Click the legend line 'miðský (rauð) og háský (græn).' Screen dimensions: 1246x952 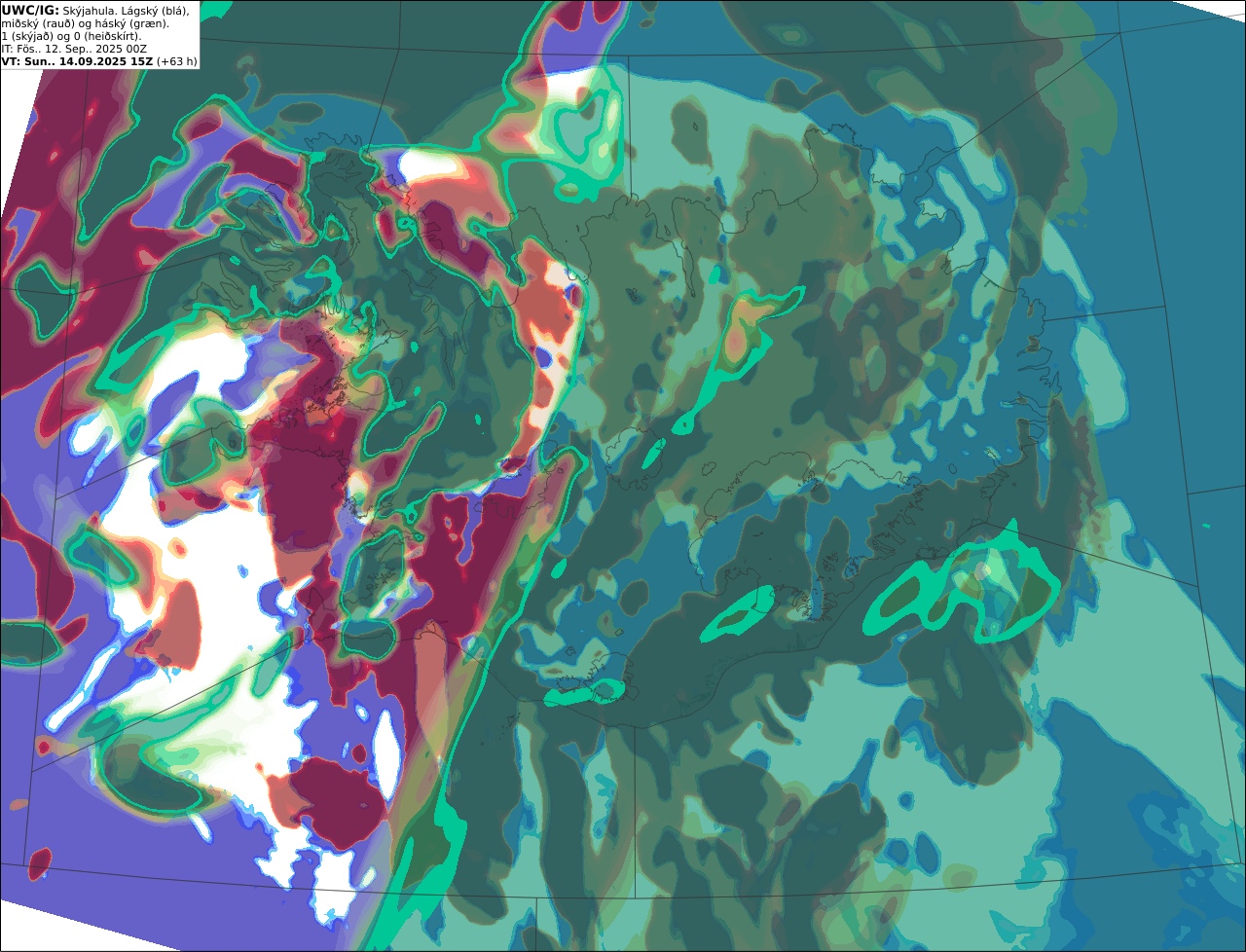86,23
